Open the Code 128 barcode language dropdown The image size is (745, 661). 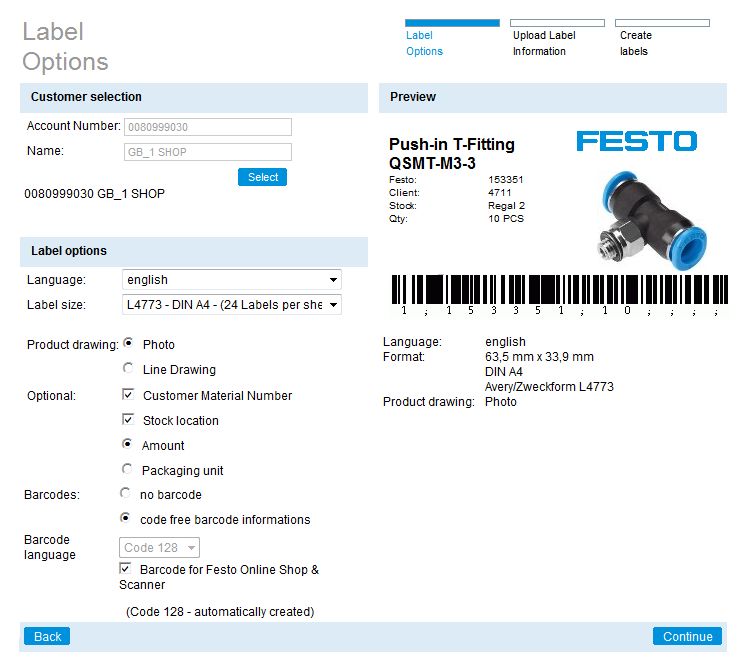pyautogui.click(x=160, y=547)
